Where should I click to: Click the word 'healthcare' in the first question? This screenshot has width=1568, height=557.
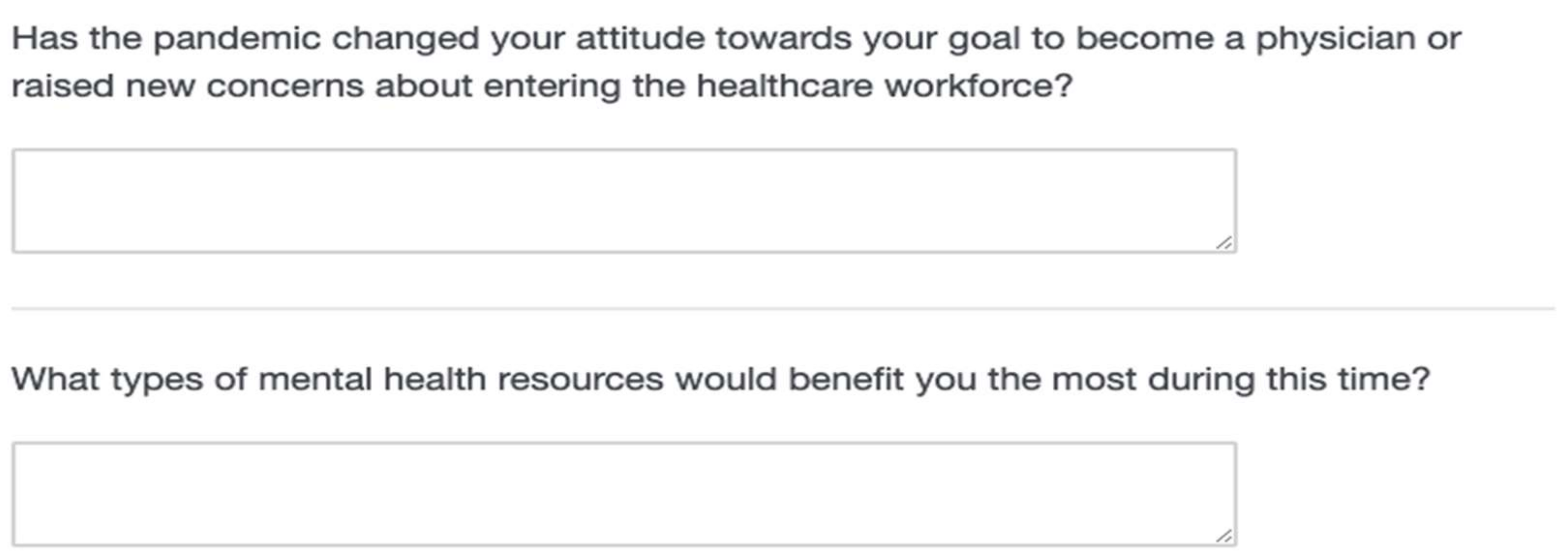[x=784, y=86]
